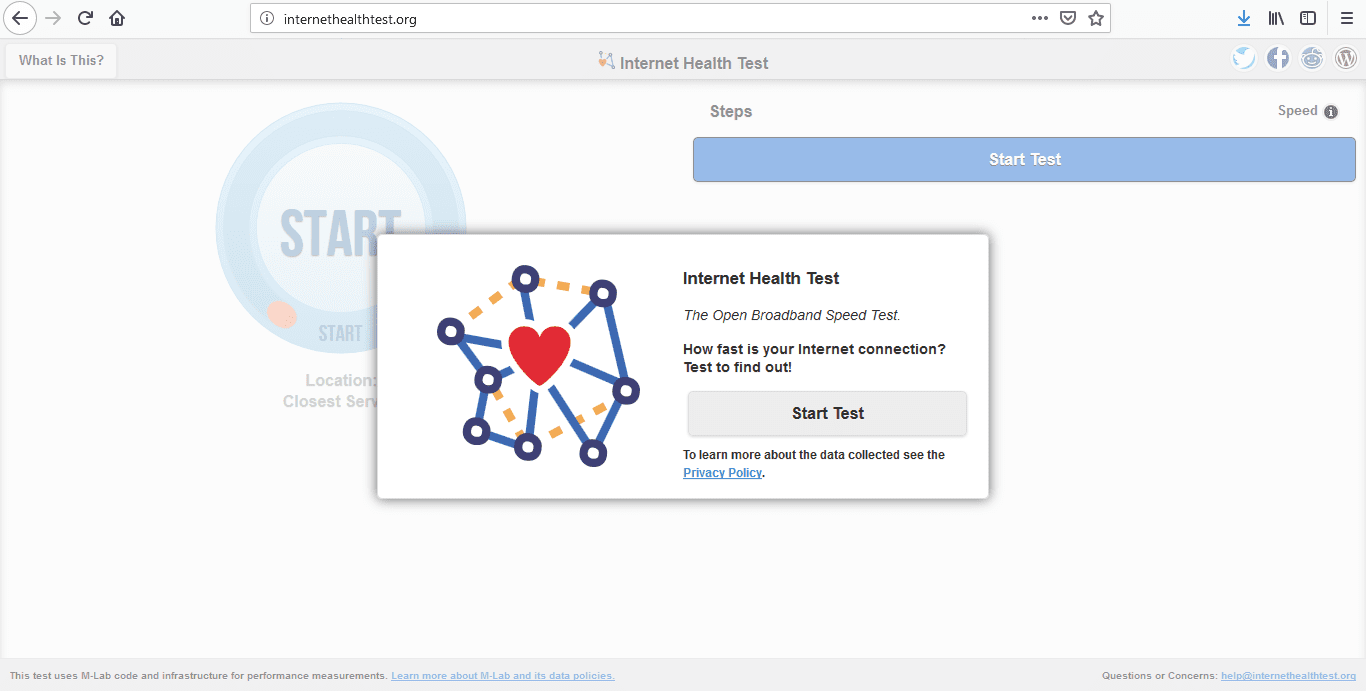Click the browser forward arrow
Image resolution: width=1366 pixels, height=691 pixels.
click(x=53, y=18)
